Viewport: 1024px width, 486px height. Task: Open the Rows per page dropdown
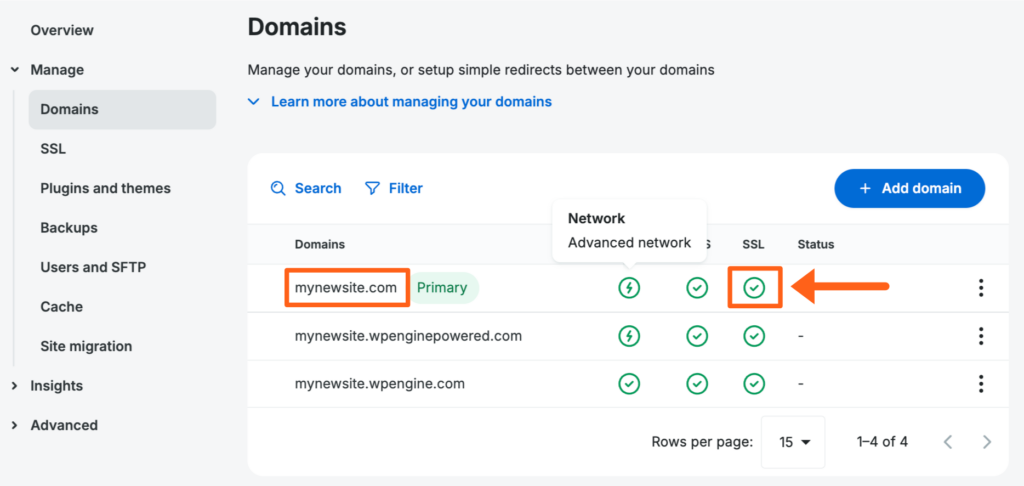click(x=793, y=442)
